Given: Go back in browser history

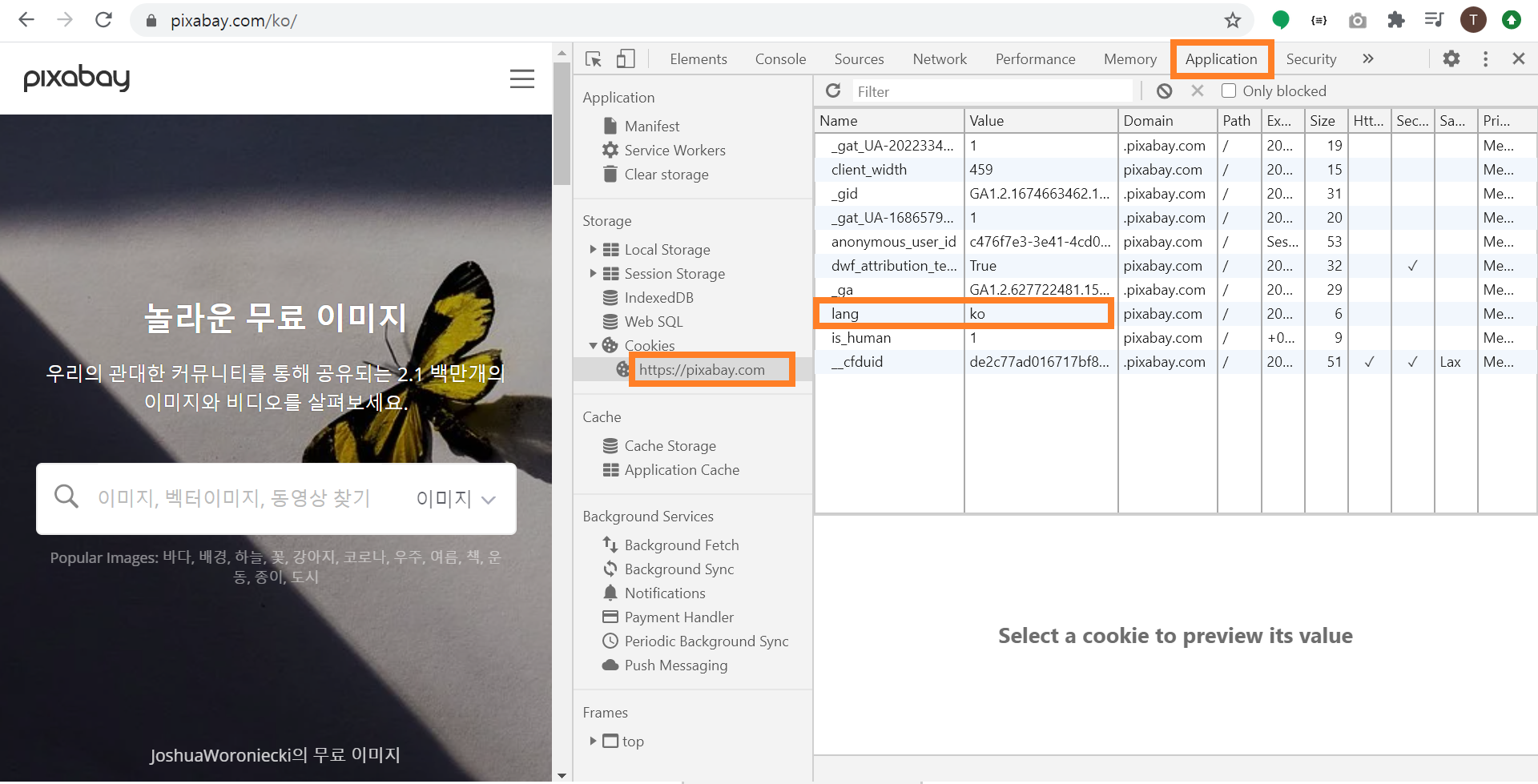Looking at the screenshot, I should 26,20.
